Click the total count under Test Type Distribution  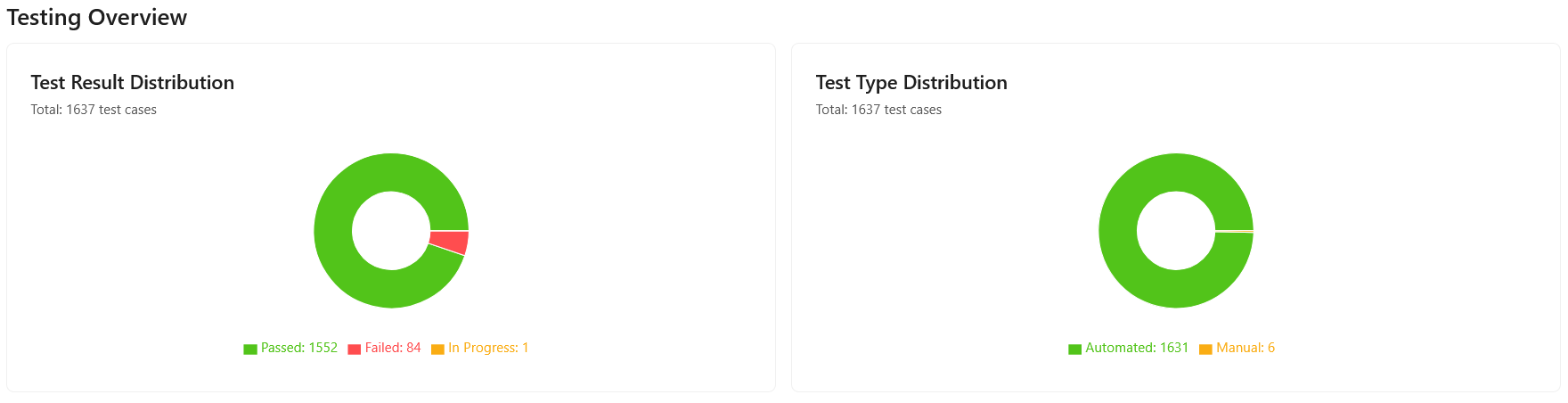[878, 110]
